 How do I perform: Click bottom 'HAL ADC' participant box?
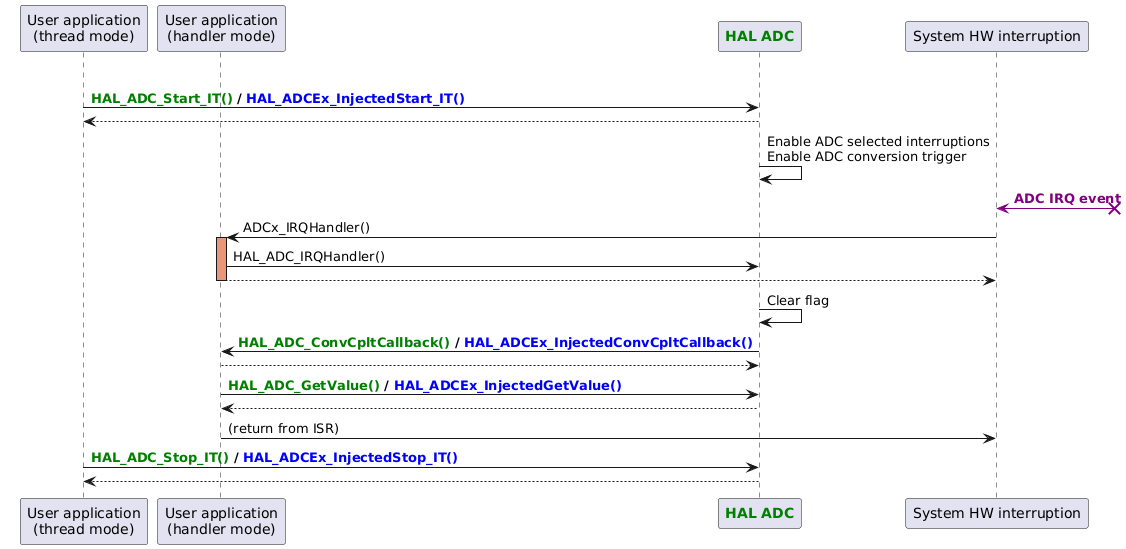(760, 513)
